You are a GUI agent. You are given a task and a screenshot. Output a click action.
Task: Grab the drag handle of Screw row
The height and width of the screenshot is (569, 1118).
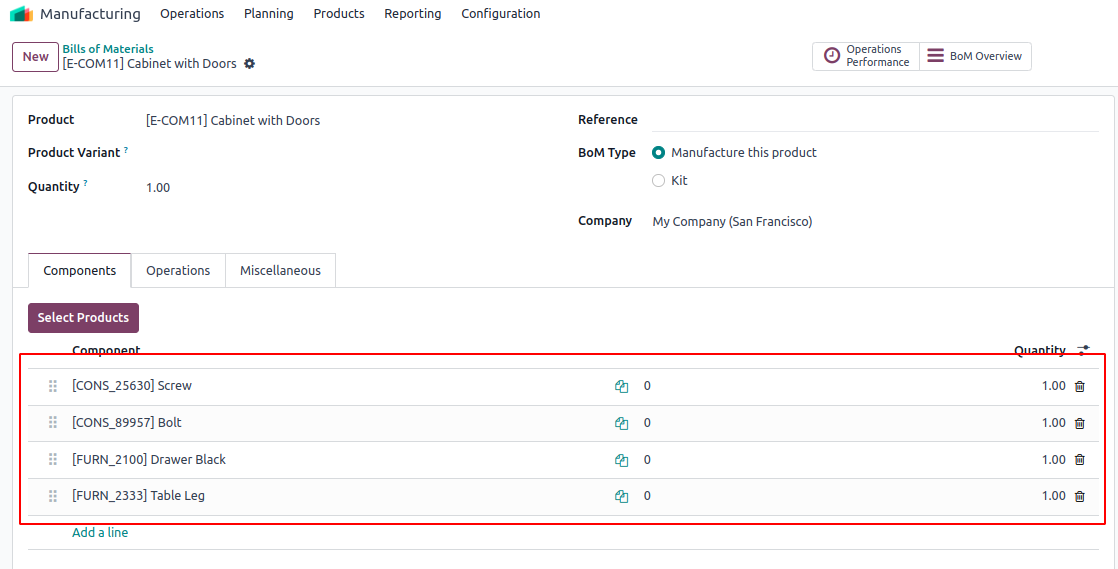[53, 386]
